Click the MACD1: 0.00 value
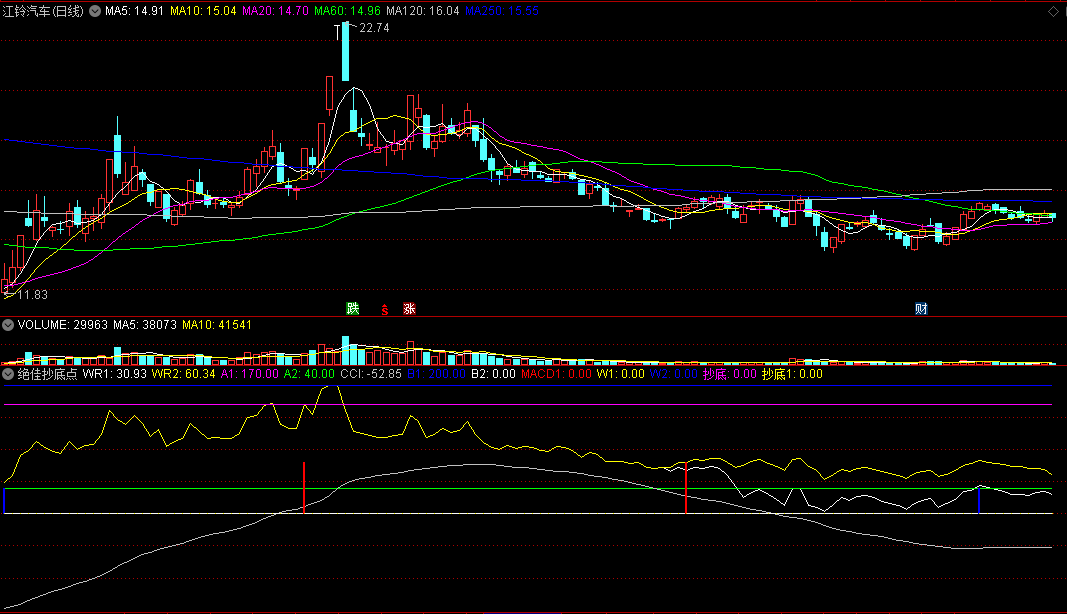This screenshot has height=614, width=1067. coord(556,374)
